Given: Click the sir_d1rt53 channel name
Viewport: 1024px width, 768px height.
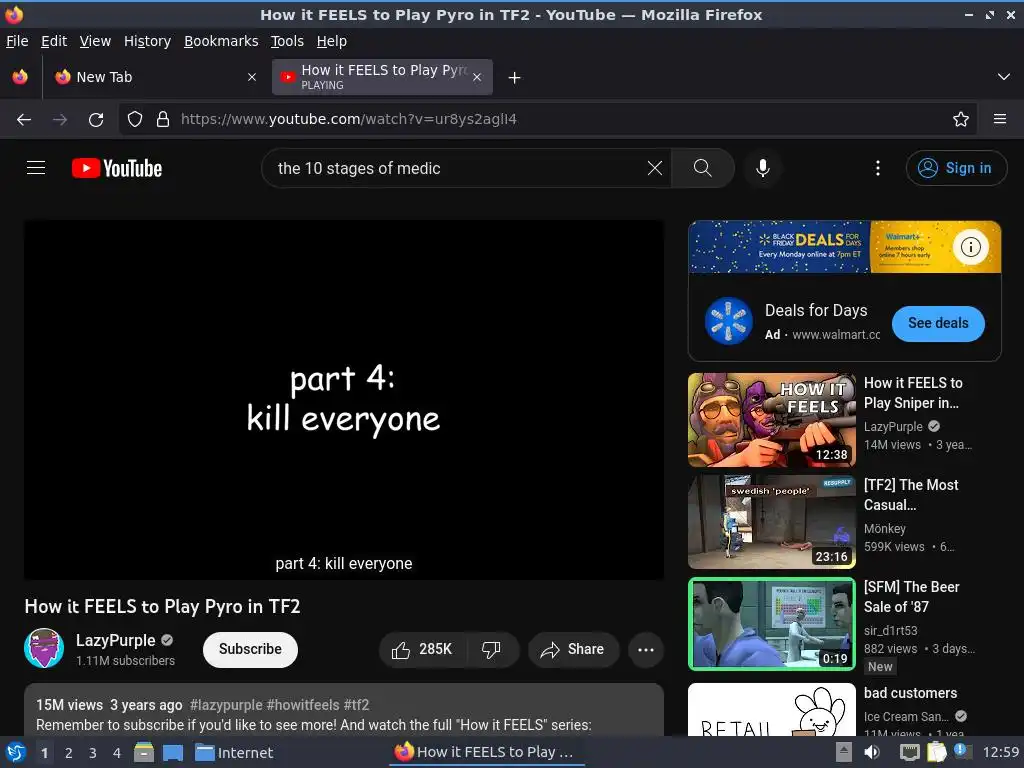Looking at the screenshot, I should coord(890,630).
